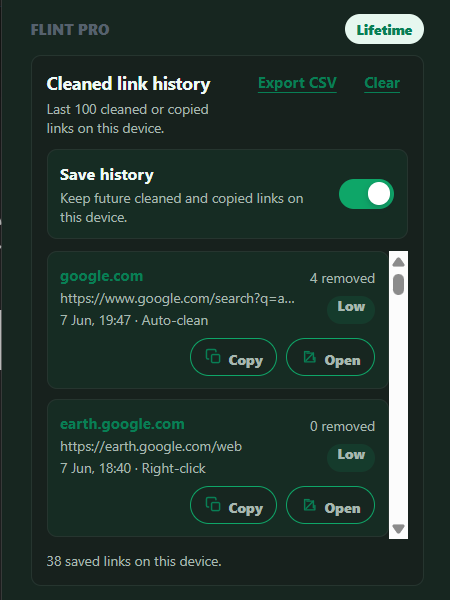Click the '4 removed' count text
This screenshot has width=450, height=600.
pyautogui.click(x=342, y=278)
